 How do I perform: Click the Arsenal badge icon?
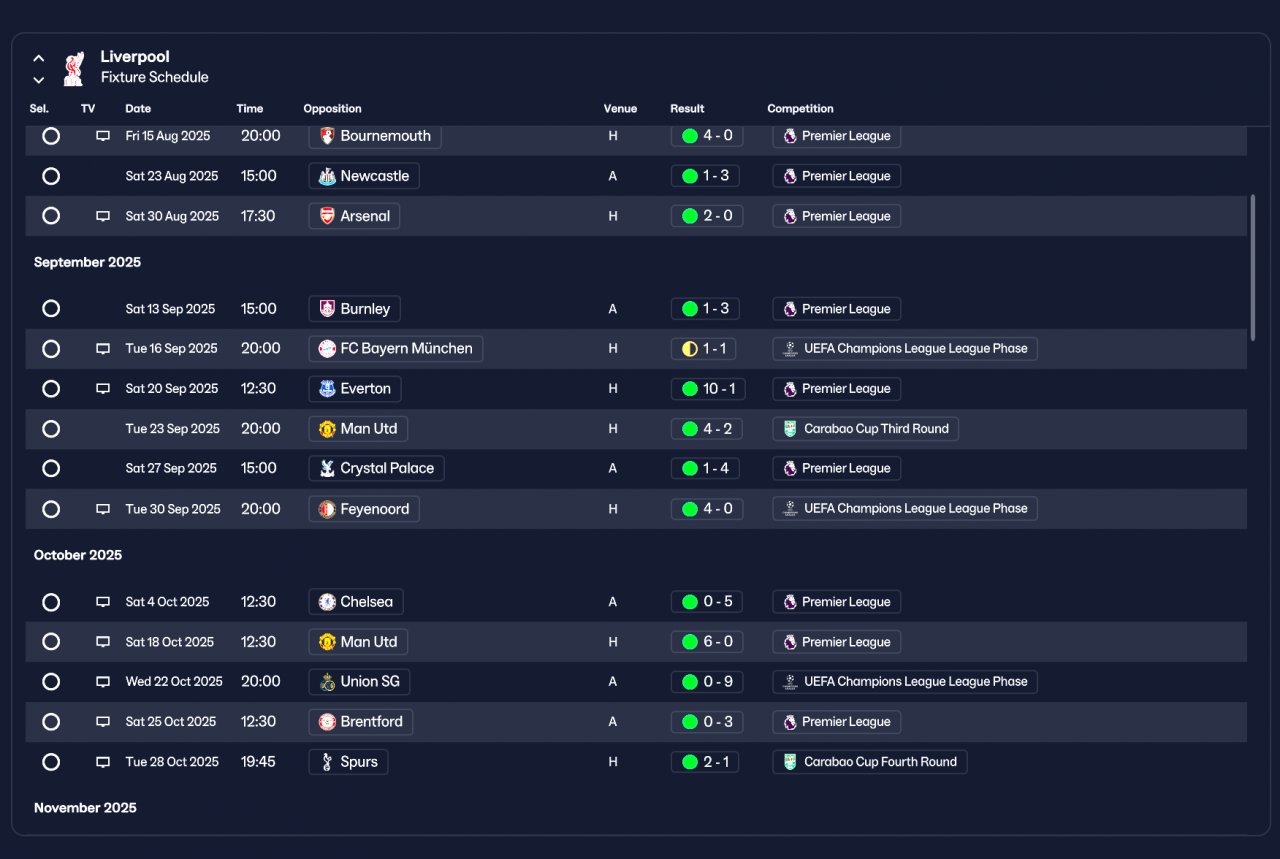(327, 216)
